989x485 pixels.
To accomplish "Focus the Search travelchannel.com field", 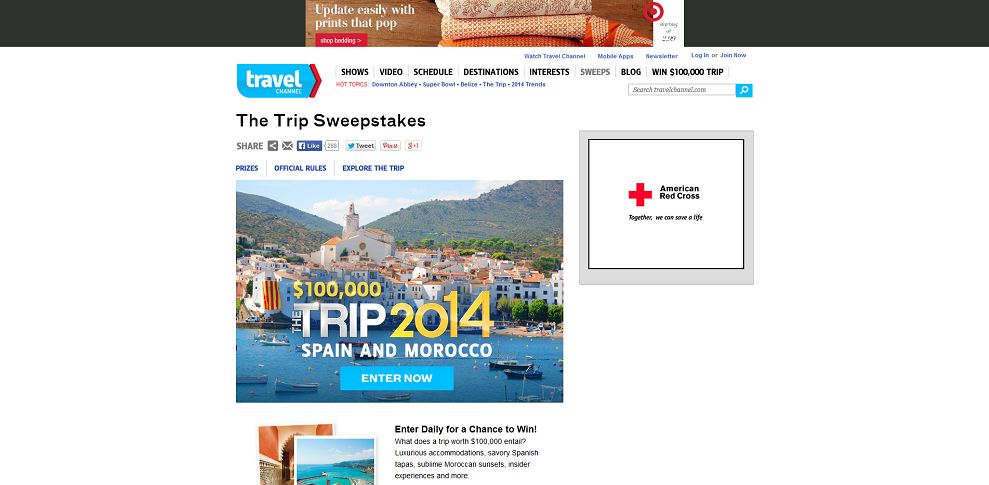I will point(682,90).
